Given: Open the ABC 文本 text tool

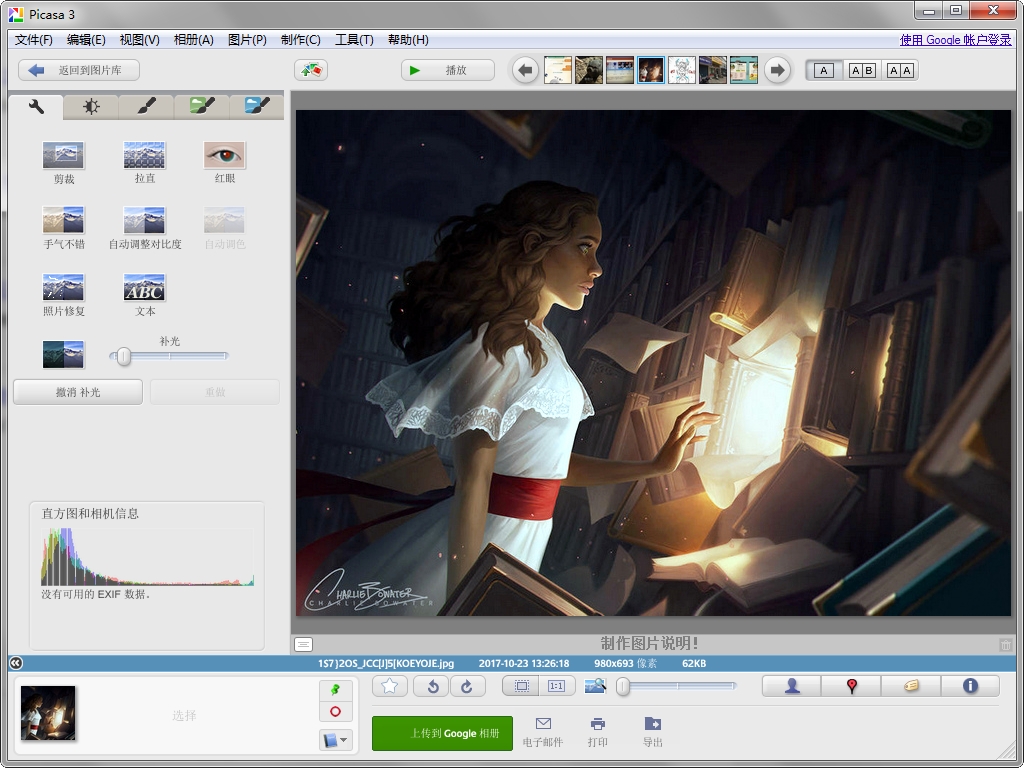Looking at the screenshot, I should point(143,287).
